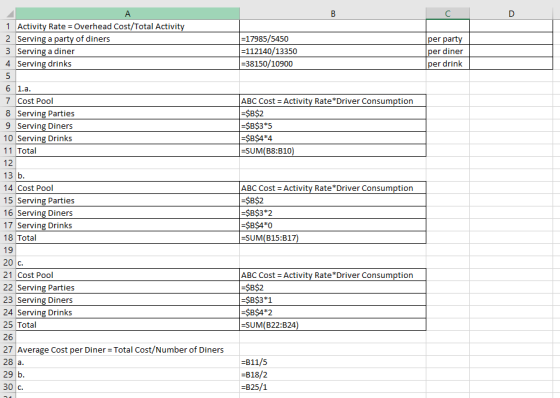Click 'Serving Drinks' in row 10
Image resolution: width=560 pixels, height=398 pixels.
pos(128,138)
